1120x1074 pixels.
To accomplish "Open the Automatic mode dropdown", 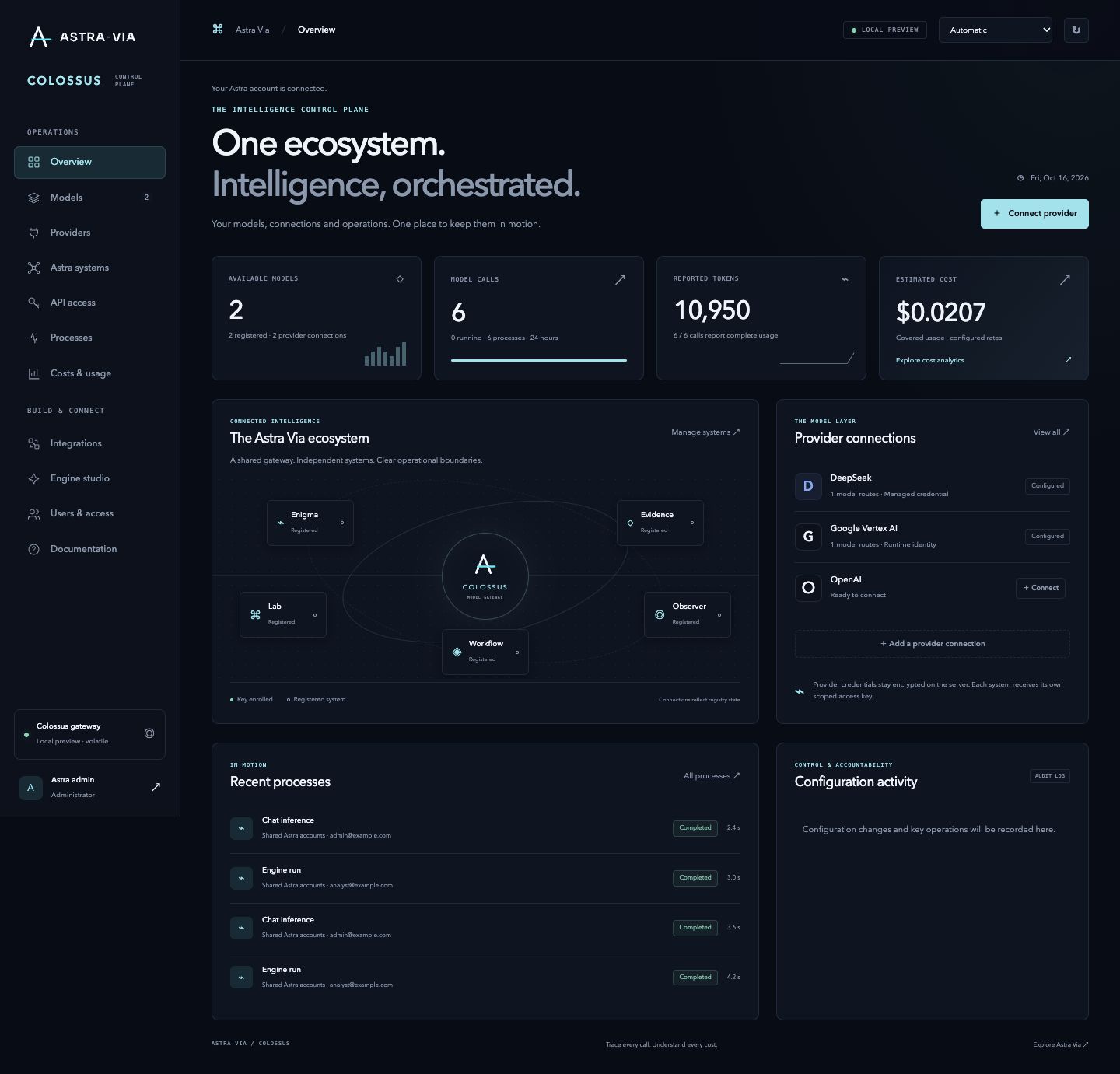I will (996, 30).
